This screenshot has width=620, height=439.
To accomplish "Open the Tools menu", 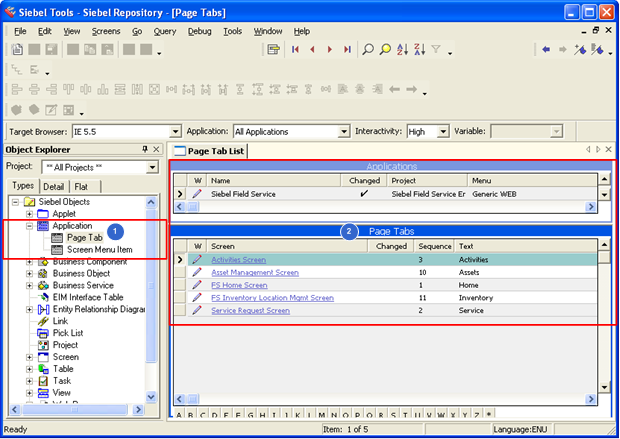I will [x=232, y=31].
